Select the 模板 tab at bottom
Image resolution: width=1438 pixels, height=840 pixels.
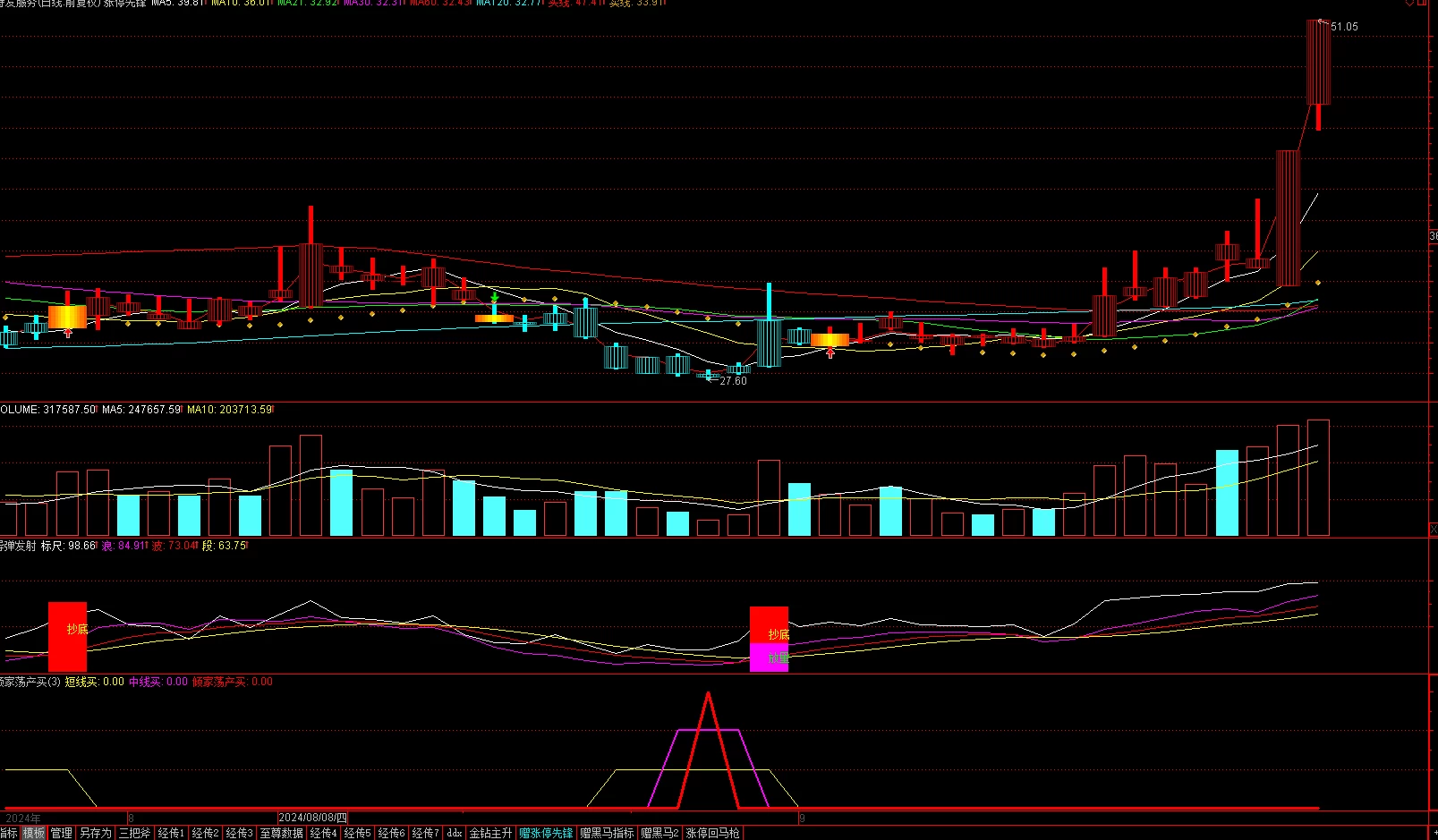point(34,833)
